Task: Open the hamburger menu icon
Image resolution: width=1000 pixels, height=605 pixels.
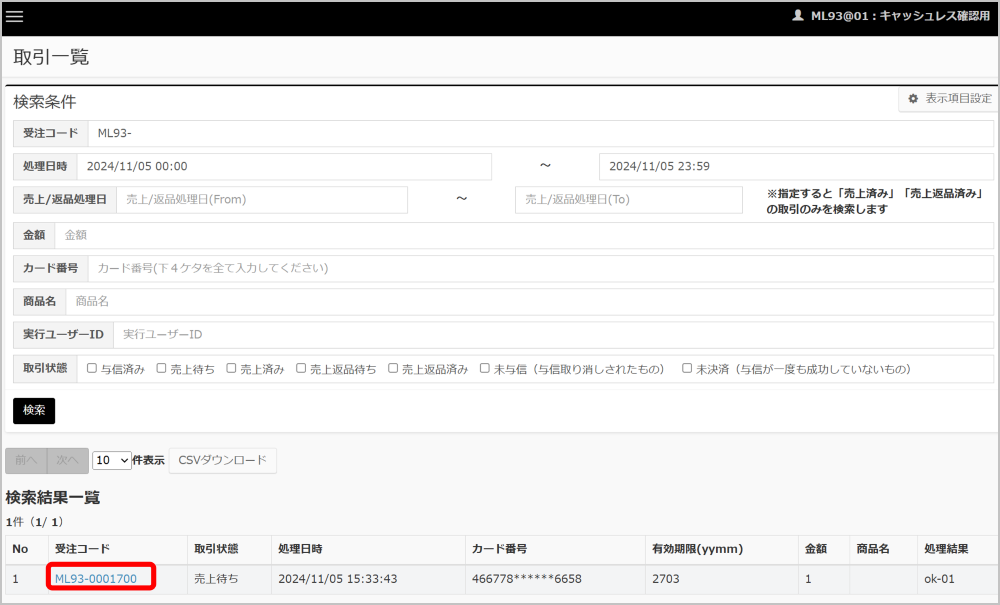Action: [15, 16]
